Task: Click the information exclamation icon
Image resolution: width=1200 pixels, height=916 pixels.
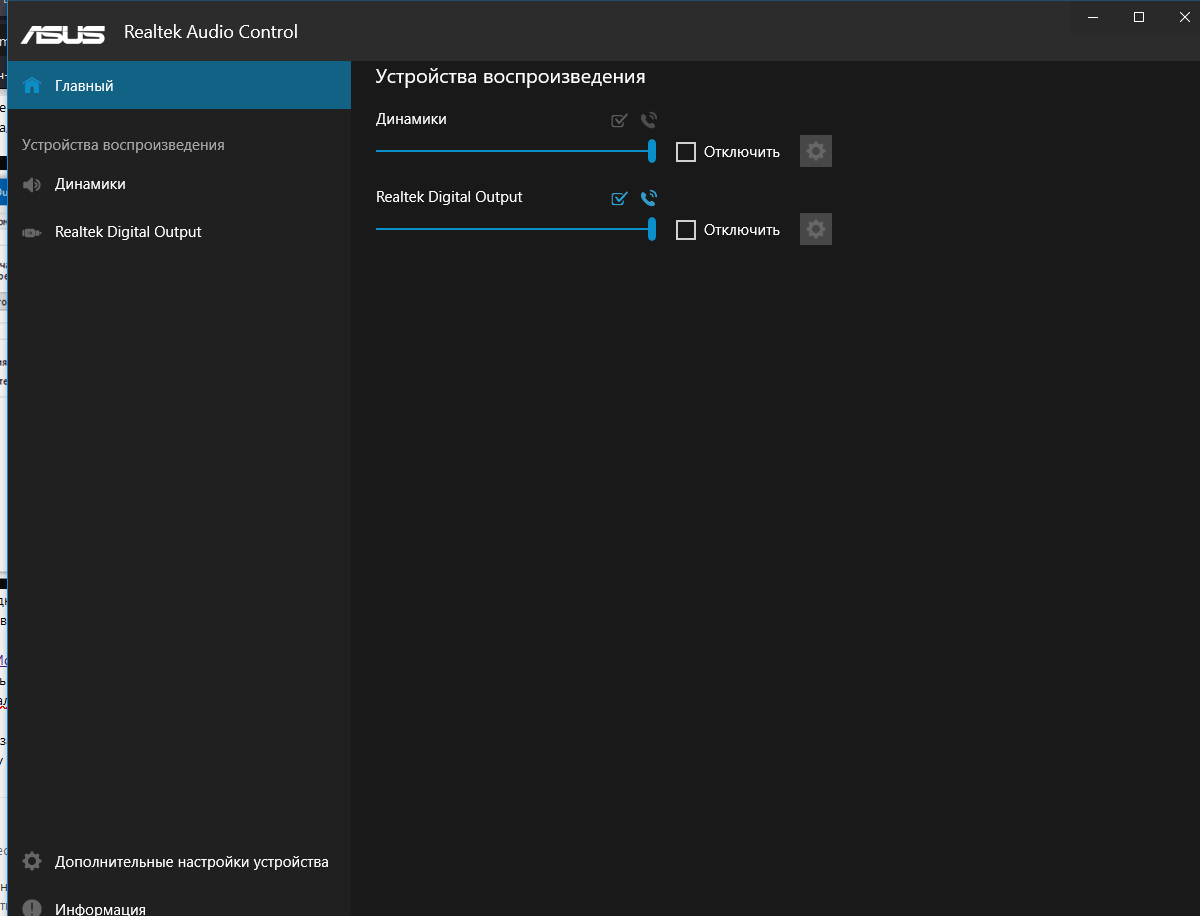Action: coord(32,908)
